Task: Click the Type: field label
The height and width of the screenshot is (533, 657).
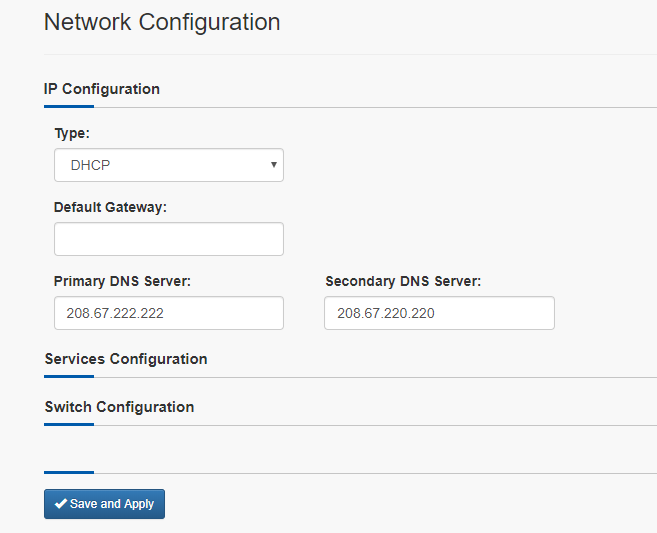Action: pyautogui.click(x=72, y=133)
